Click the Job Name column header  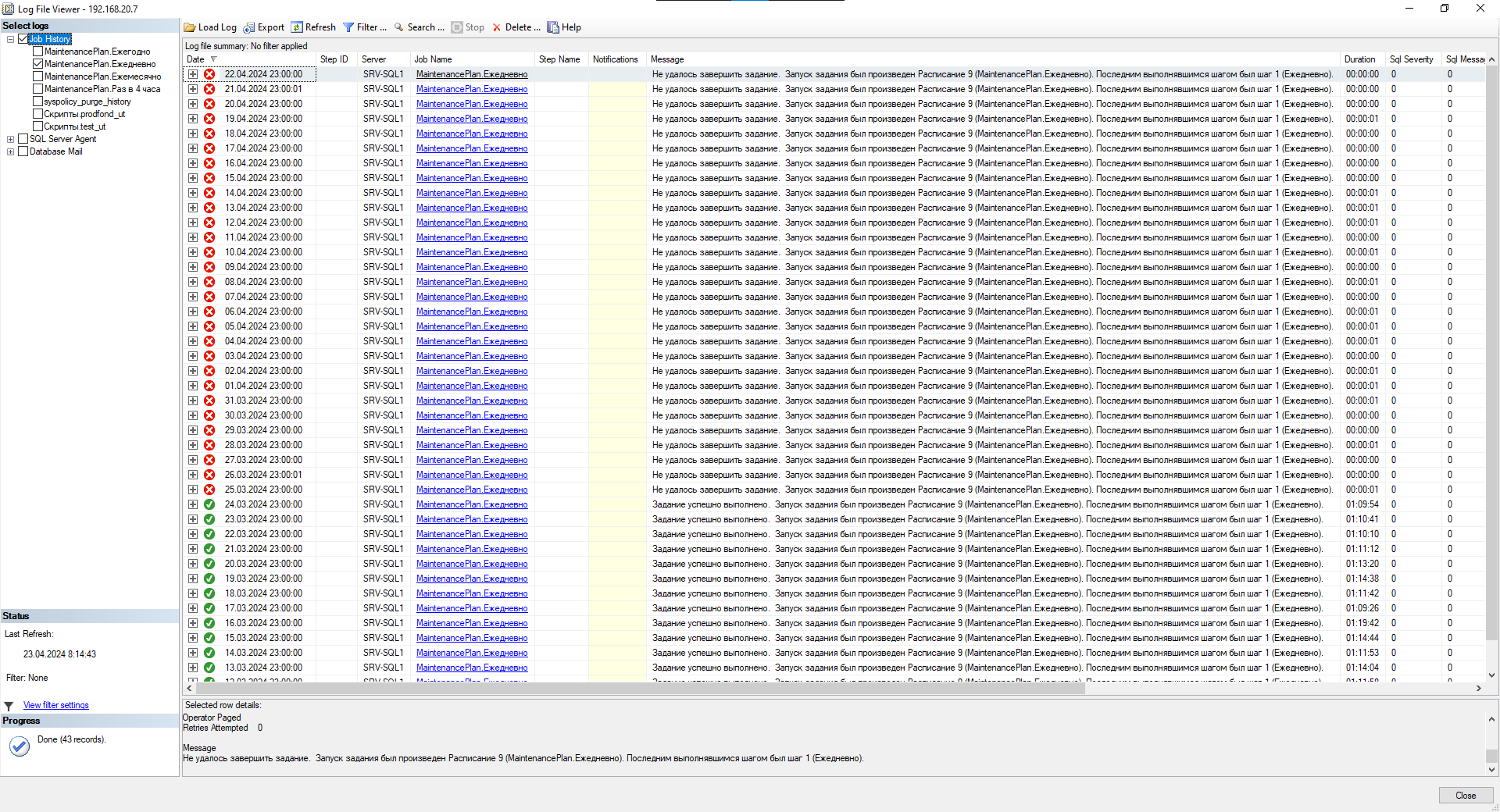pyautogui.click(x=433, y=59)
